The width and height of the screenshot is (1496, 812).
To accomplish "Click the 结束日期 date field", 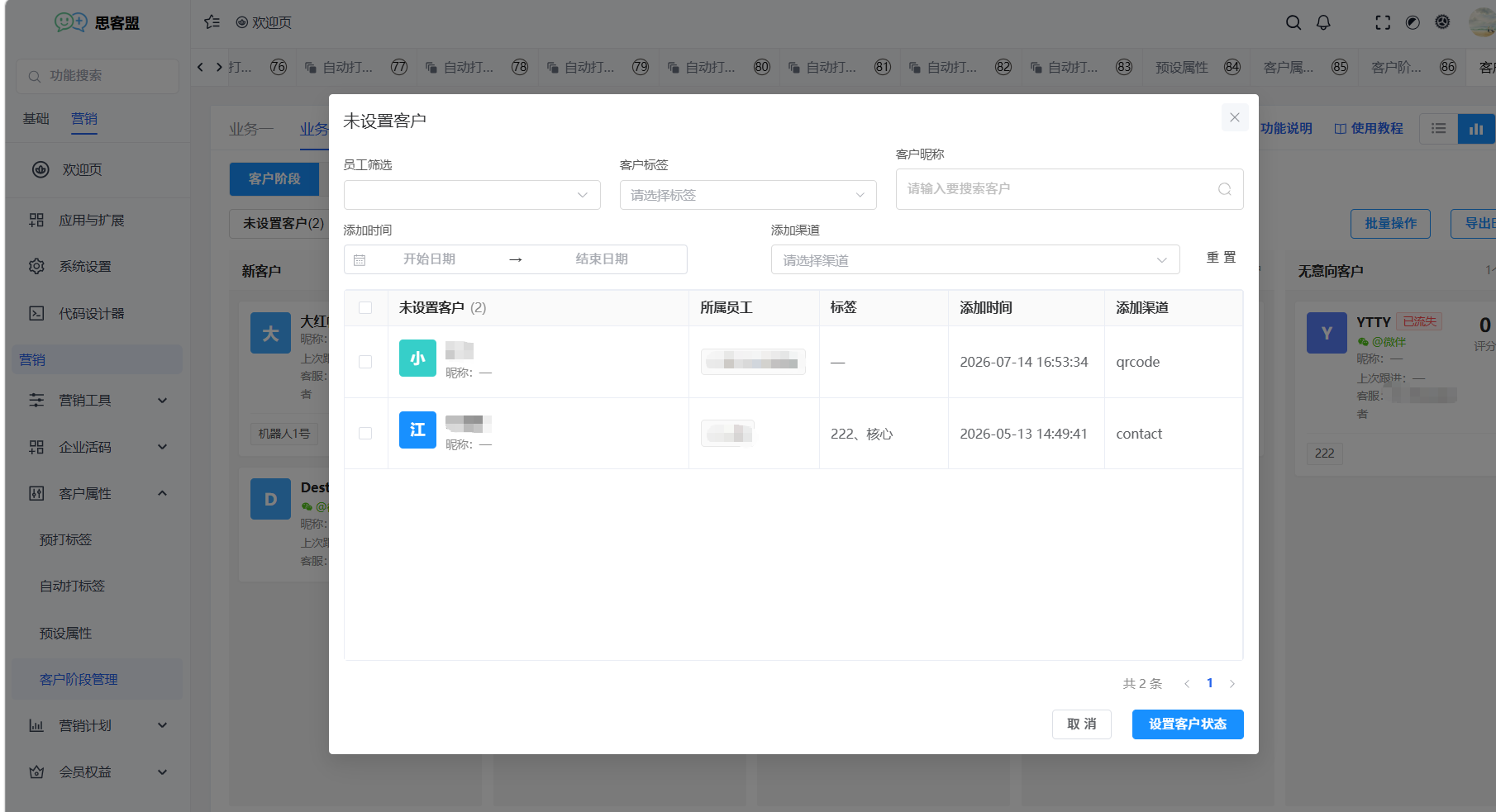I will [603, 259].
